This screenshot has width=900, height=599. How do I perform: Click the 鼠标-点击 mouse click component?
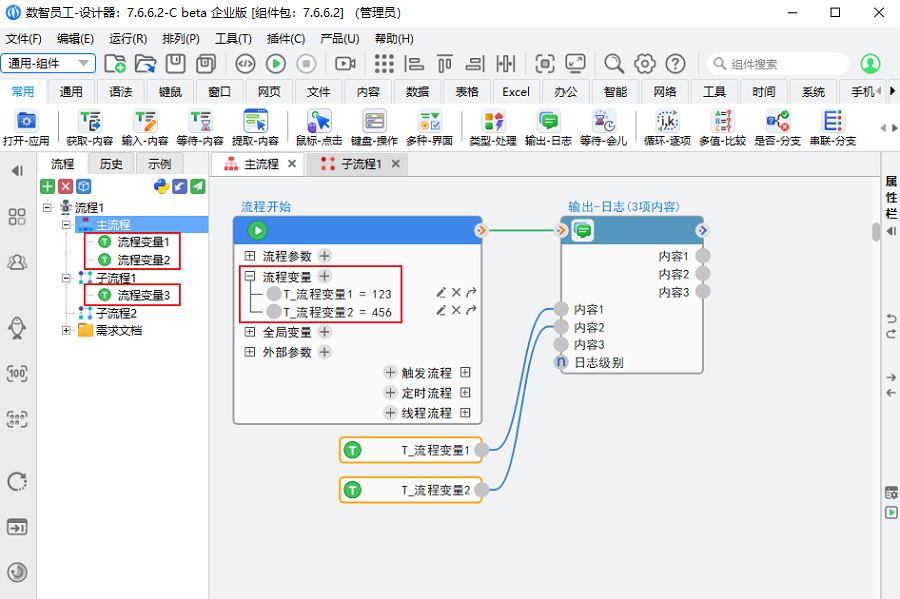pos(319,127)
